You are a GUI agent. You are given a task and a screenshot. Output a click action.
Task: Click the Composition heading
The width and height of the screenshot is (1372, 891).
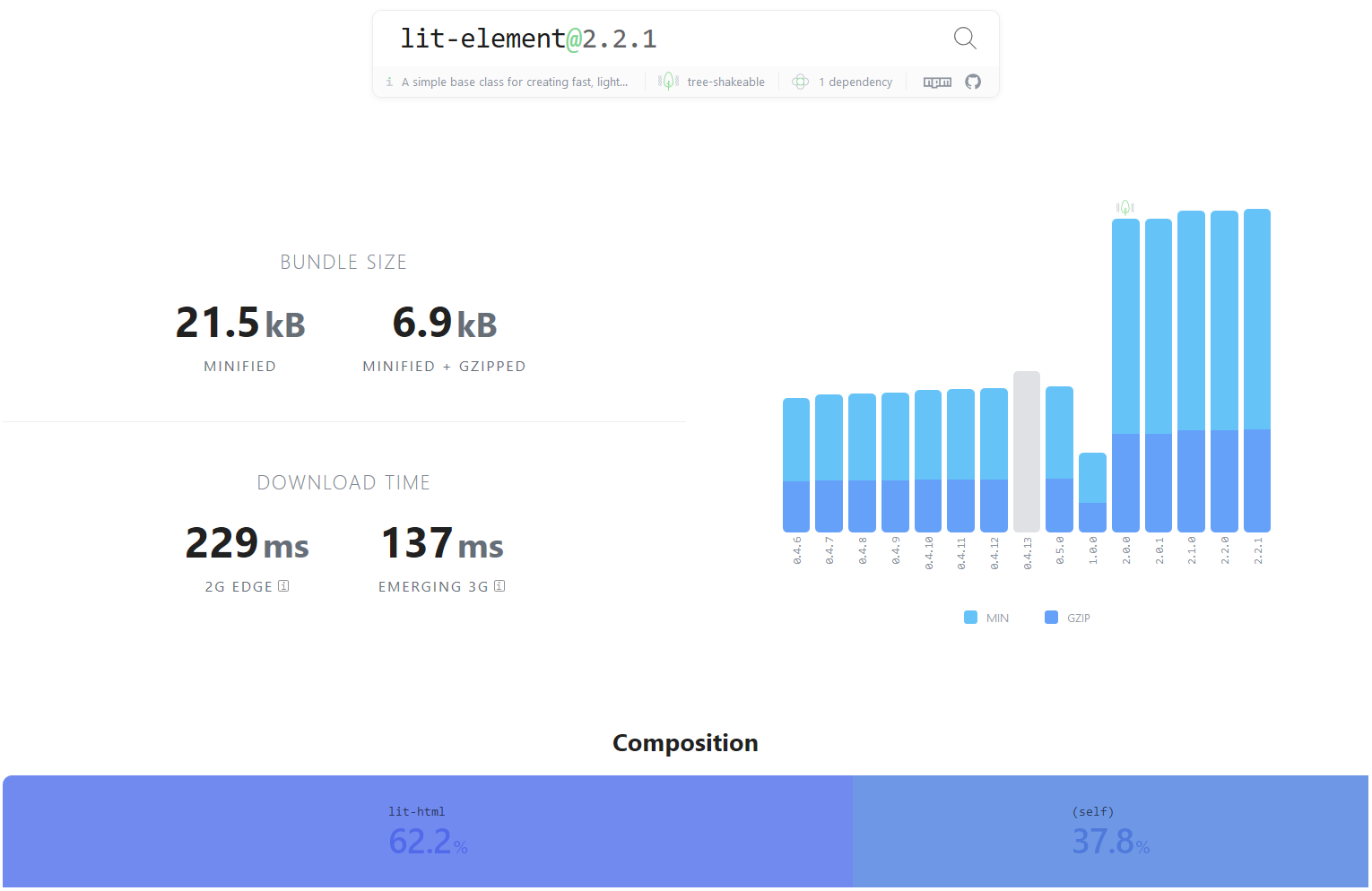685,743
